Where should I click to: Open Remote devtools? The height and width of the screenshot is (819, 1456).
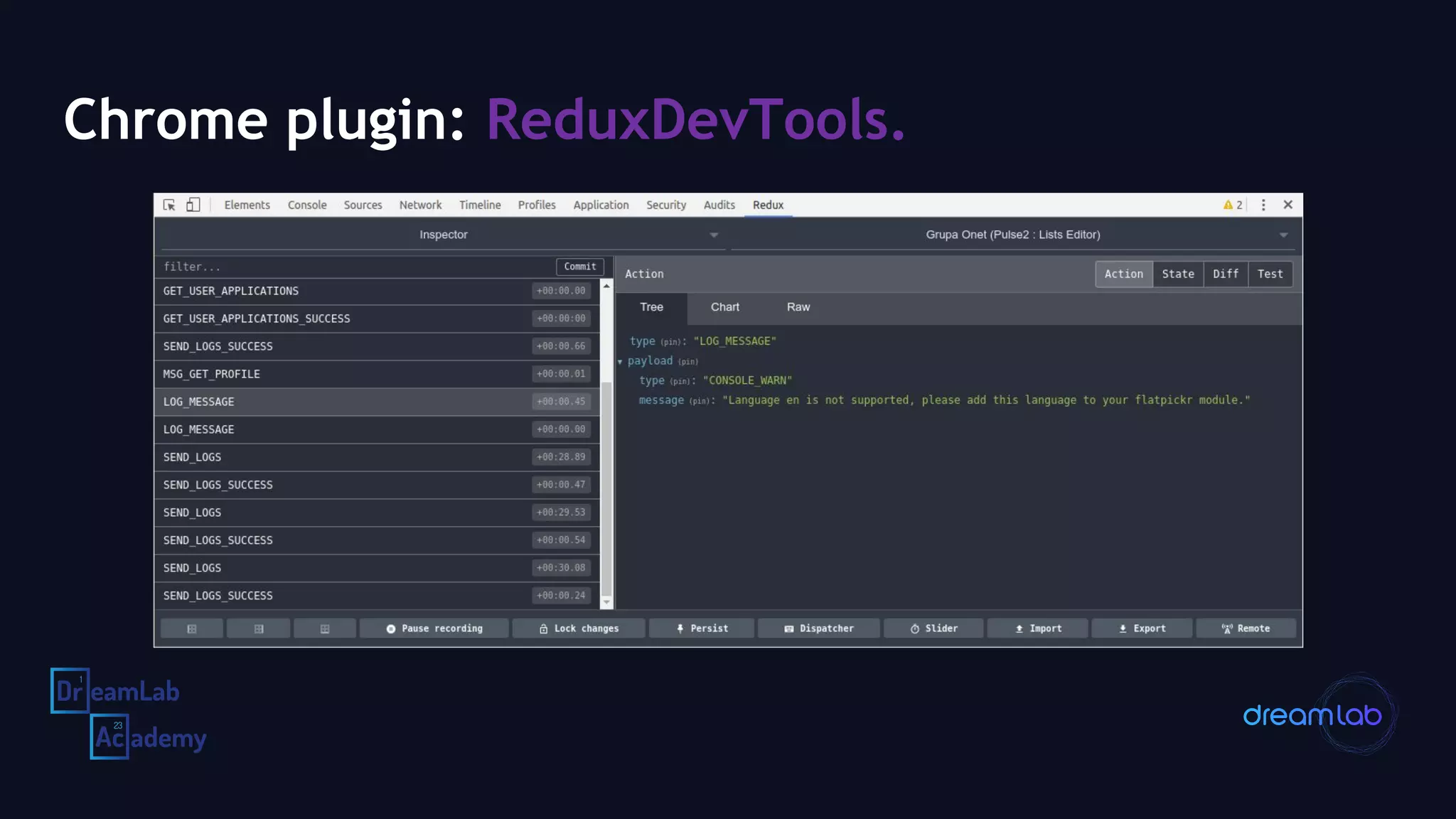pos(1246,628)
